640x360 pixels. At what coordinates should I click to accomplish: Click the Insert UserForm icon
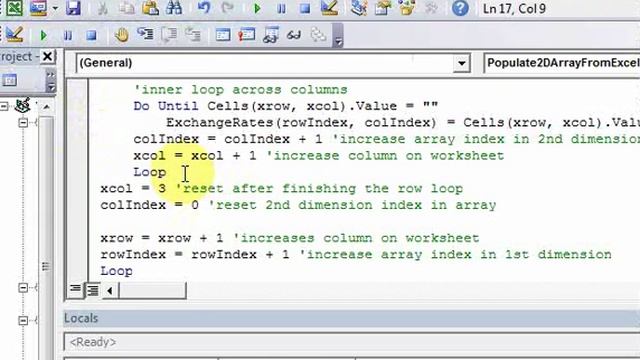38,7
